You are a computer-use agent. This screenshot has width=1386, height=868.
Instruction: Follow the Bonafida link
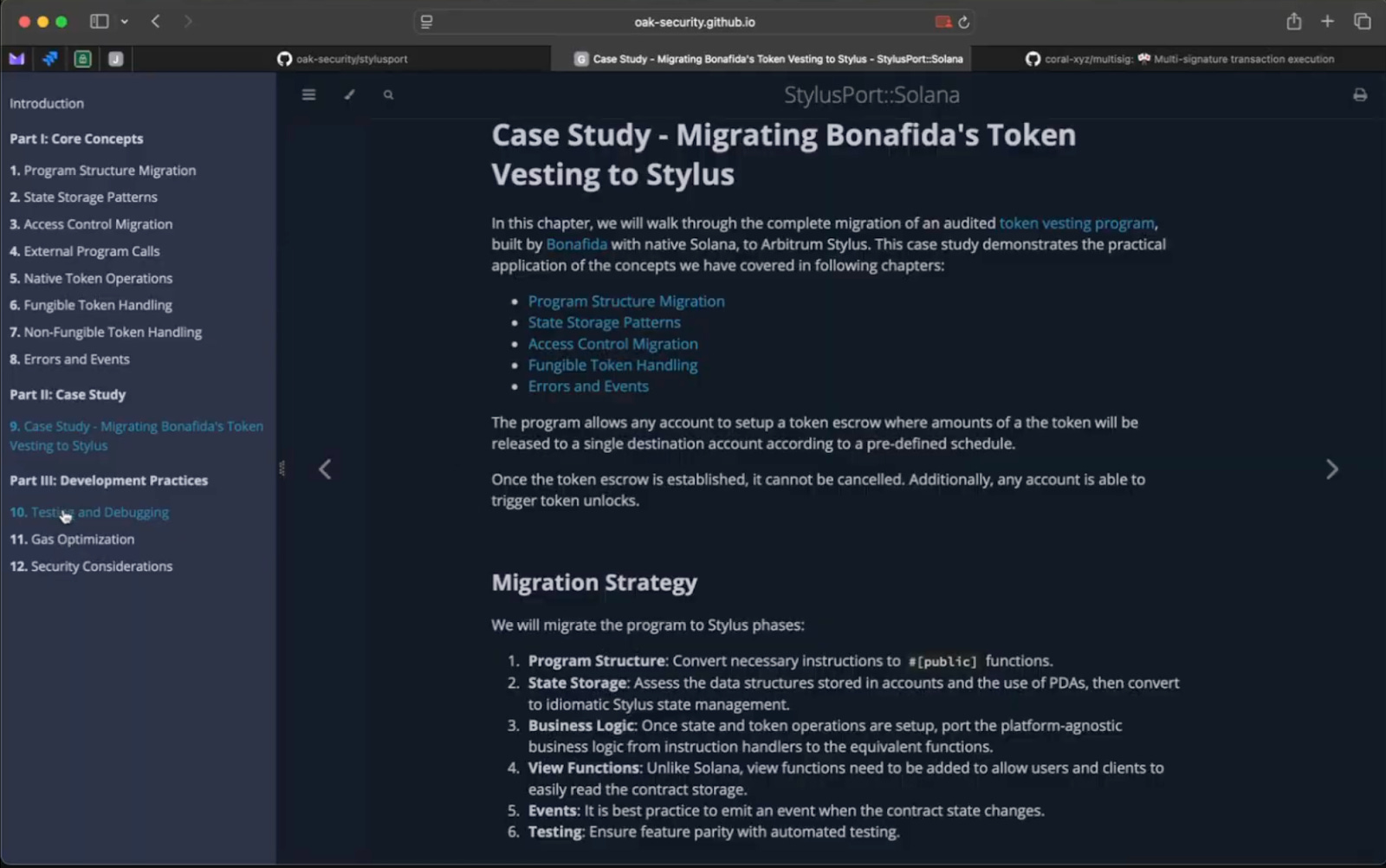[x=576, y=244]
